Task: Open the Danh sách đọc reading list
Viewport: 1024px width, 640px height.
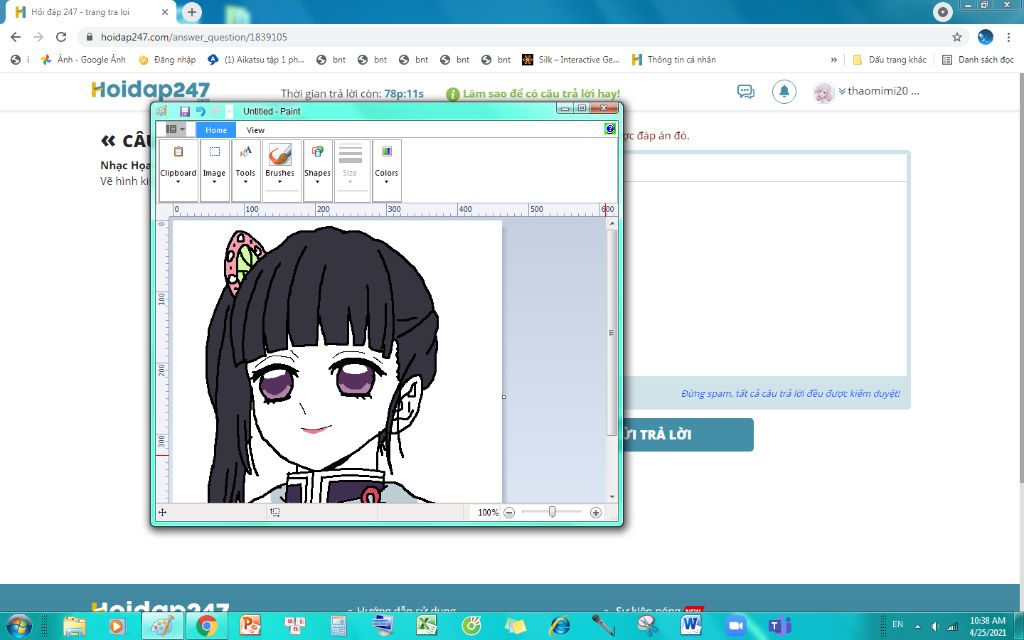Action: 978,59
